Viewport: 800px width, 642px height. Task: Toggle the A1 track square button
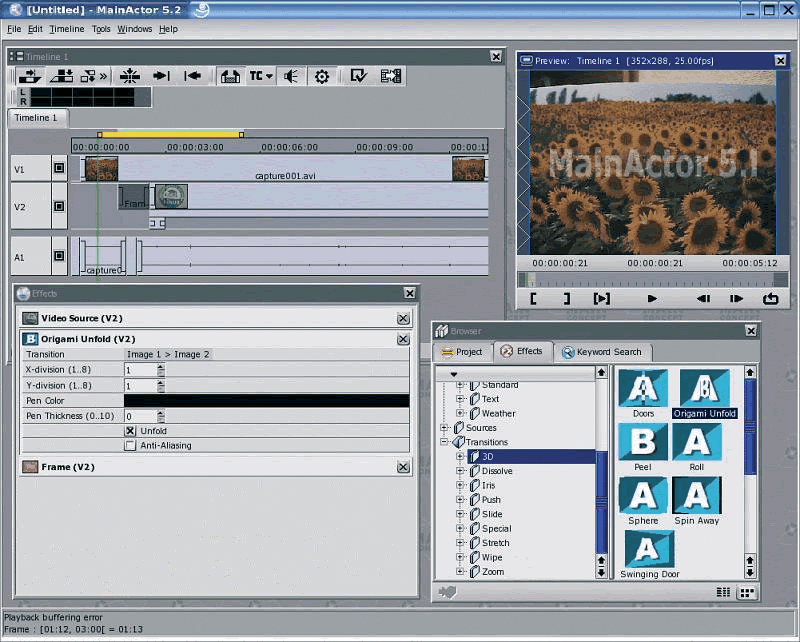click(x=59, y=256)
